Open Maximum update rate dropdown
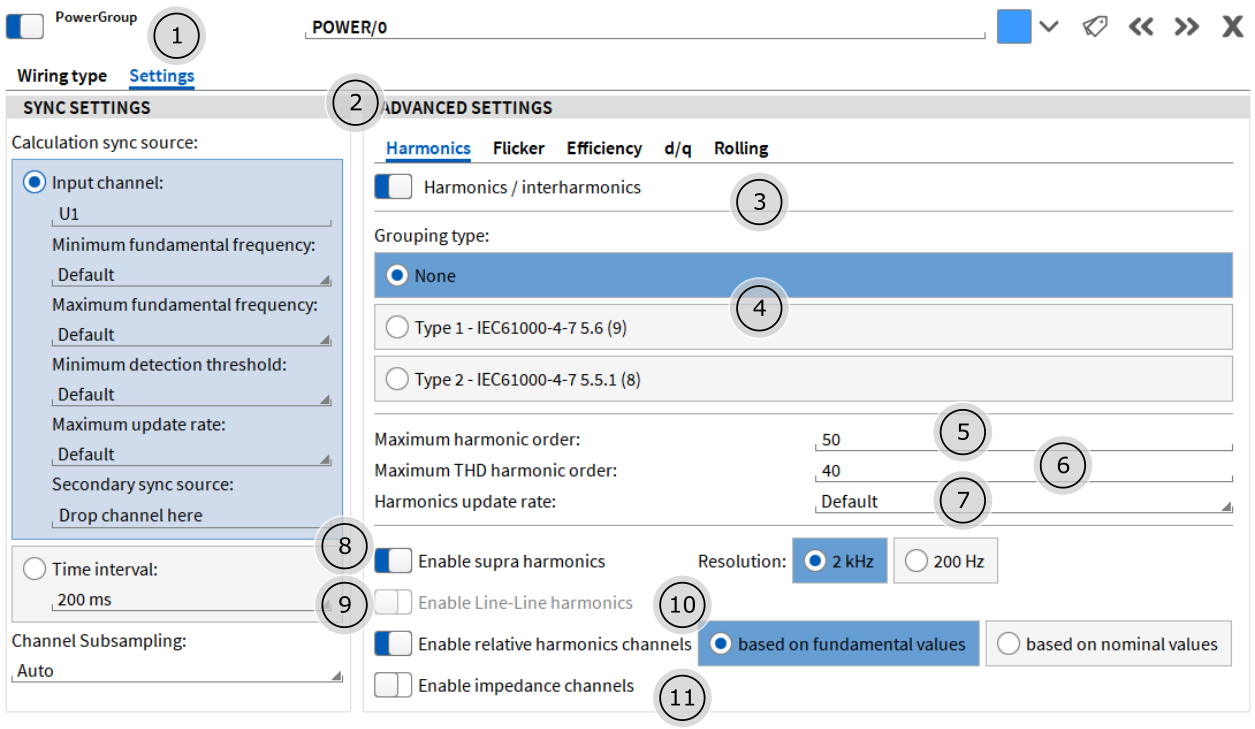This screenshot has width=1255, height=729. tap(191, 455)
